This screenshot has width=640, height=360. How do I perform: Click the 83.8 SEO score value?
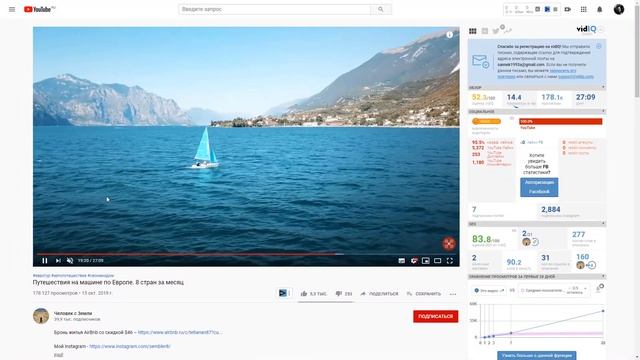tap(486, 239)
